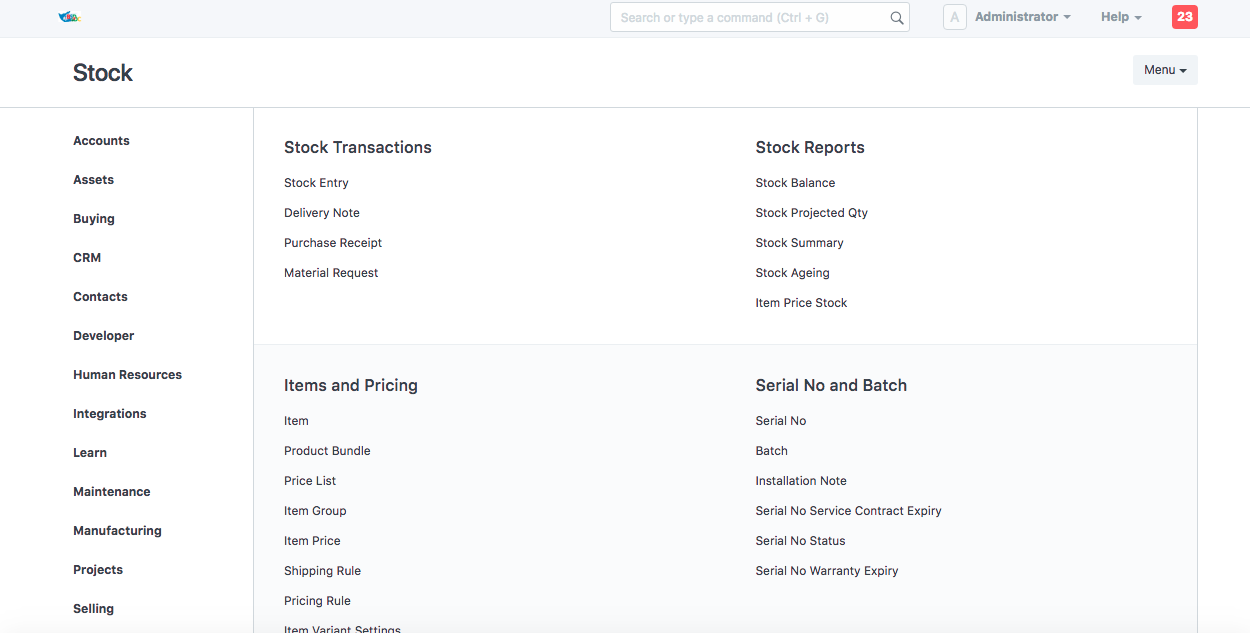Open the CRM module

[x=87, y=258]
